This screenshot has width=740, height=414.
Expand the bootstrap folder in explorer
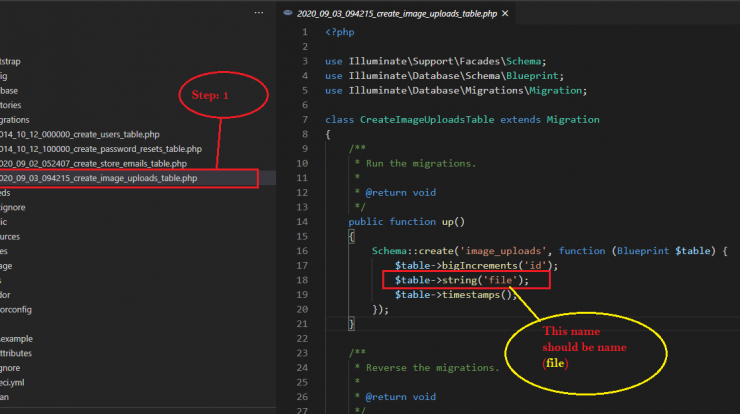pyautogui.click(x=10, y=61)
